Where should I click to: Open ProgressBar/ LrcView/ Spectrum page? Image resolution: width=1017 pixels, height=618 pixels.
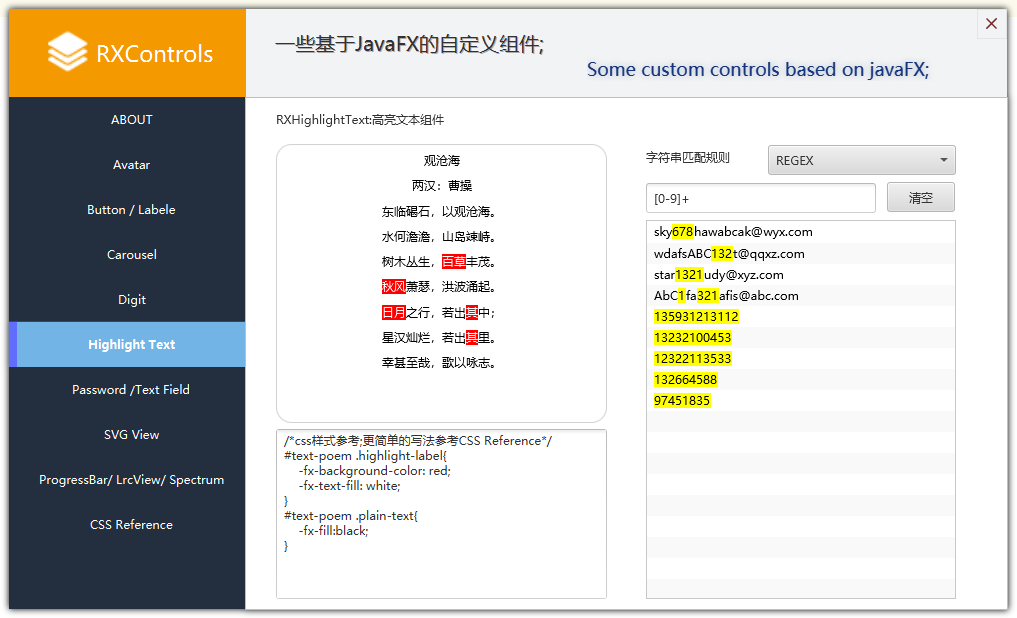point(131,480)
